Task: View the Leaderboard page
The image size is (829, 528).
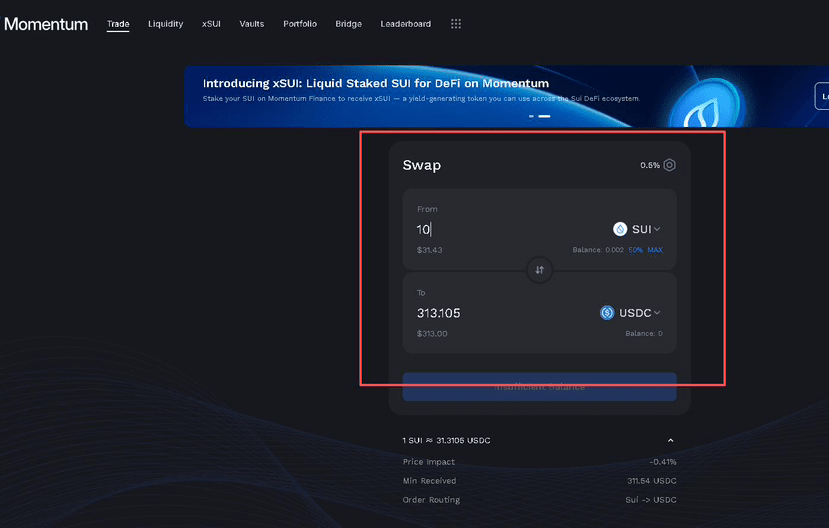Action: click(406, 24)
